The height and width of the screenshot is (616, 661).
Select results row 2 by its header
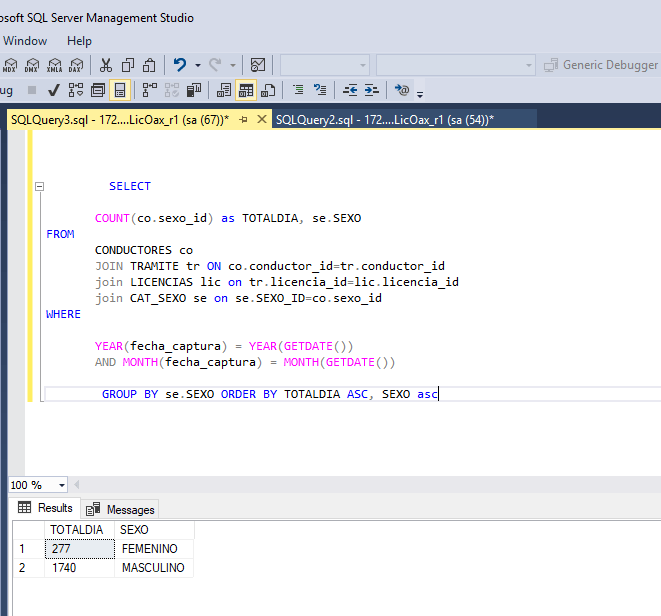coord(29,568)
